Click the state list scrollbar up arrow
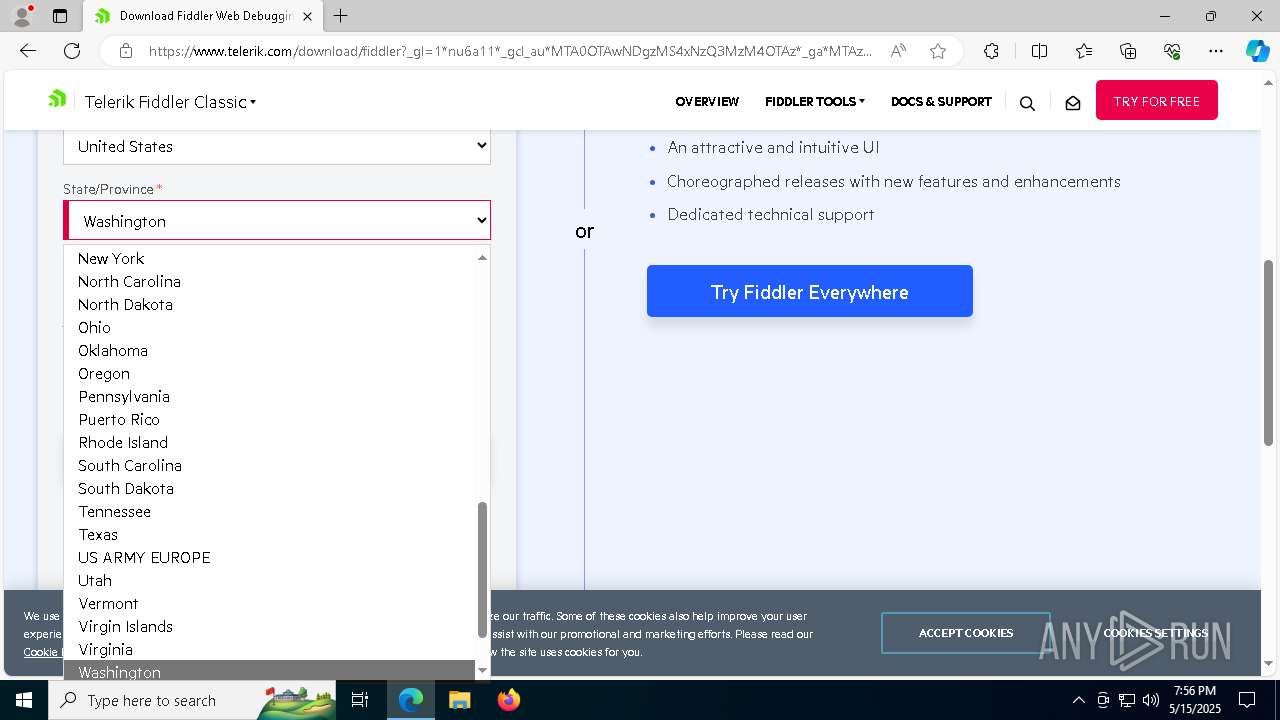1280x720 pixels. click(x=482, y=257)
